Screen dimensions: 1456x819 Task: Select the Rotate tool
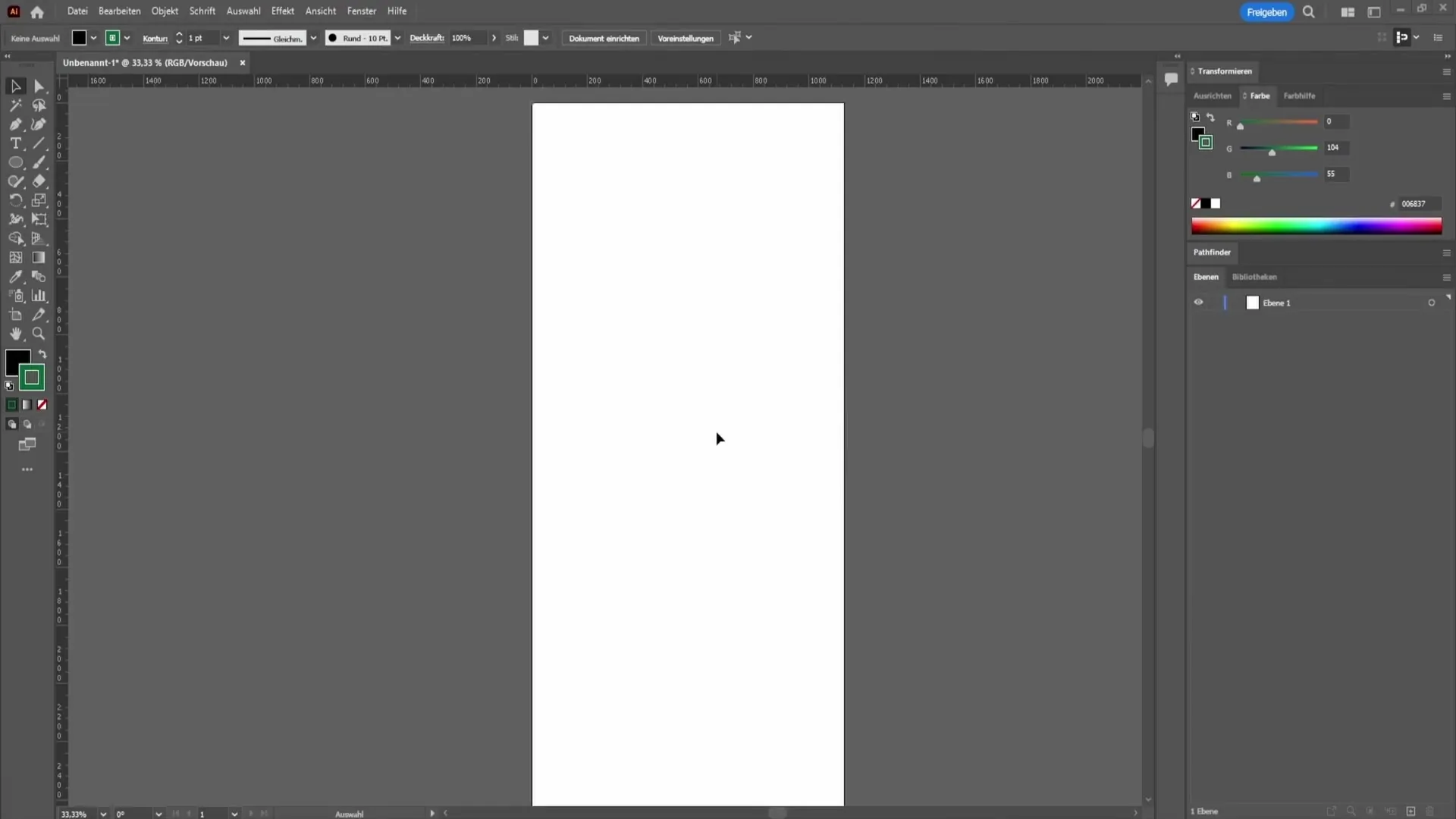(x=15, y=200)
